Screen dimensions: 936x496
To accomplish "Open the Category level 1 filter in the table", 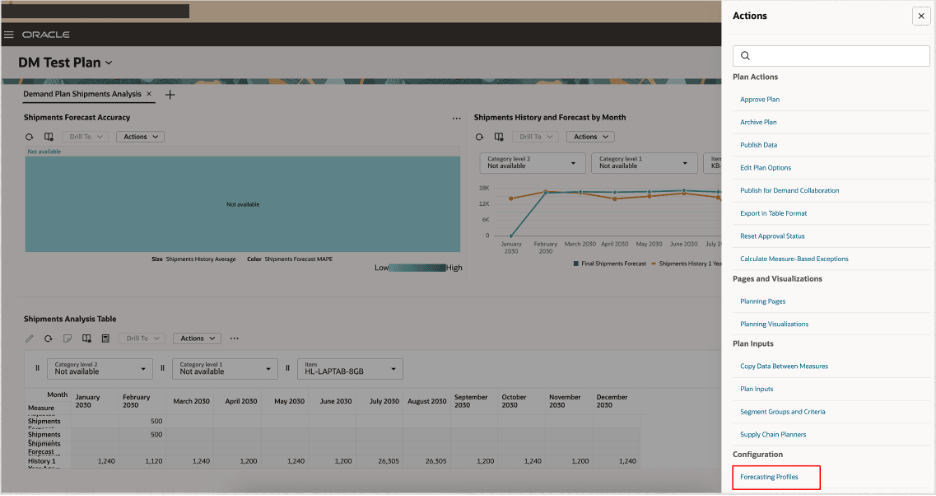I will pyautogui.click(x=225, y=369).
